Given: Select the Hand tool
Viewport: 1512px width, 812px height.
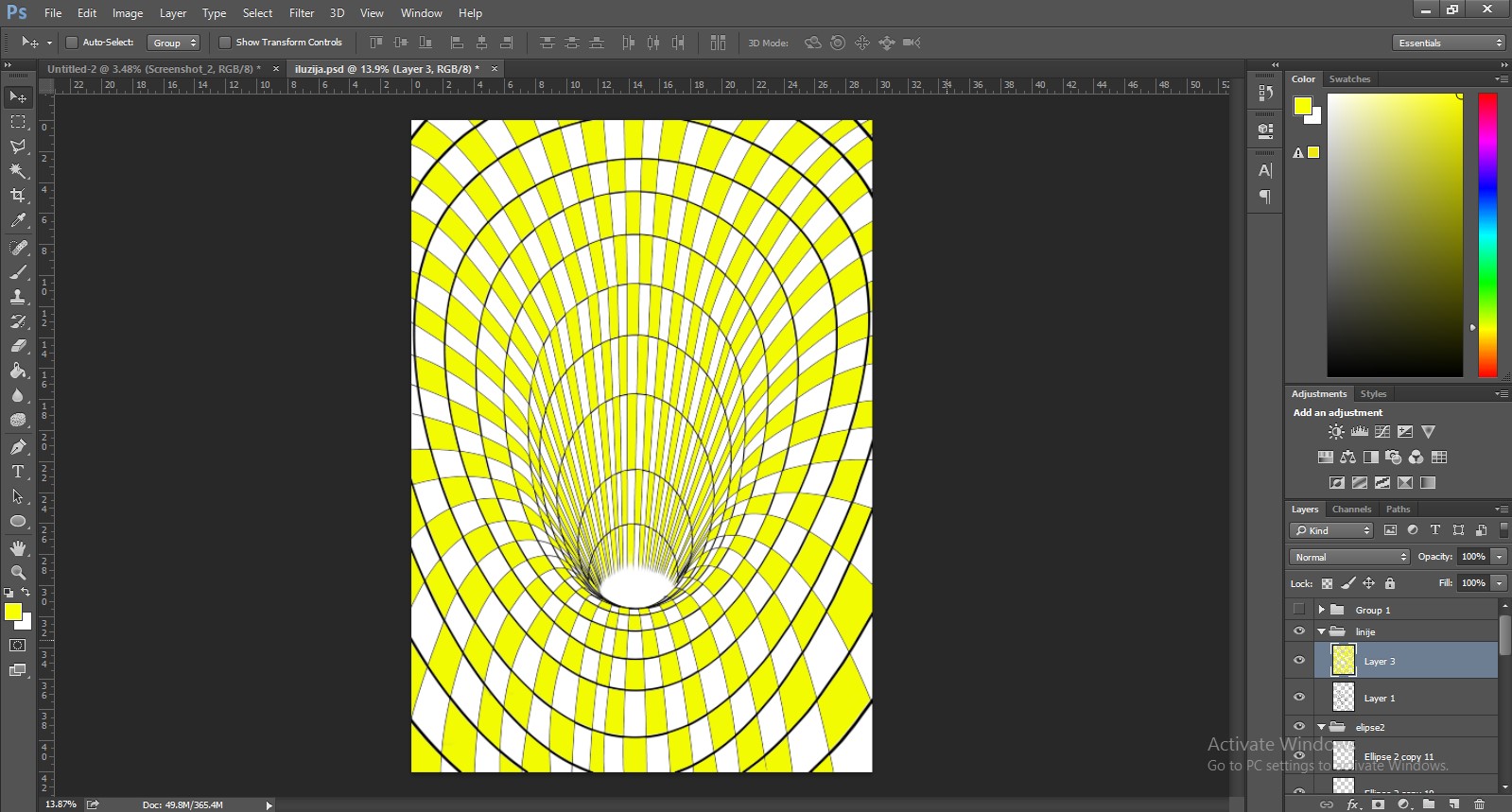Looking at the screenshot, I should 18,548.
